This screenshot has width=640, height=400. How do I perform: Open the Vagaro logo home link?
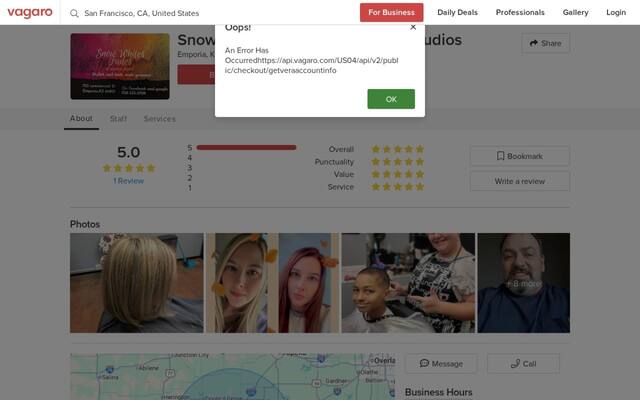[x=30, y=13]
